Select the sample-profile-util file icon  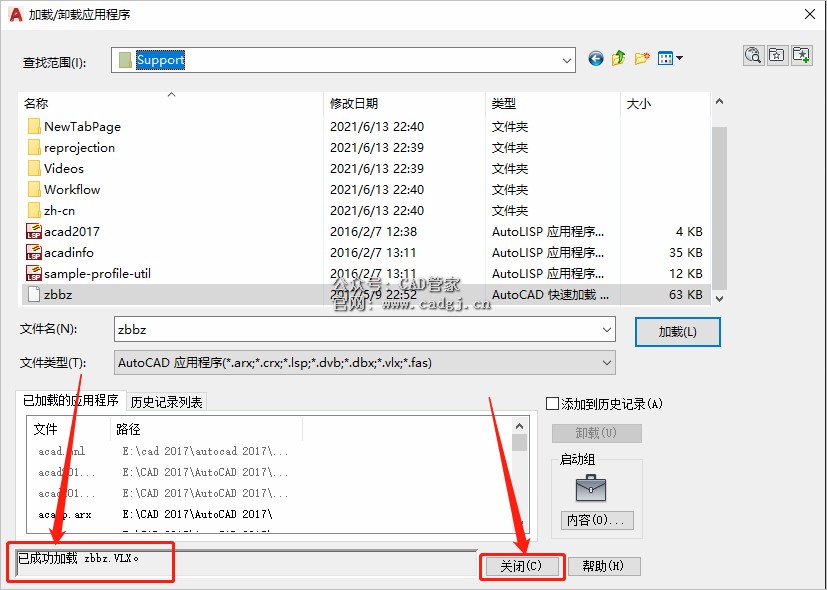[x=34, y=274]
